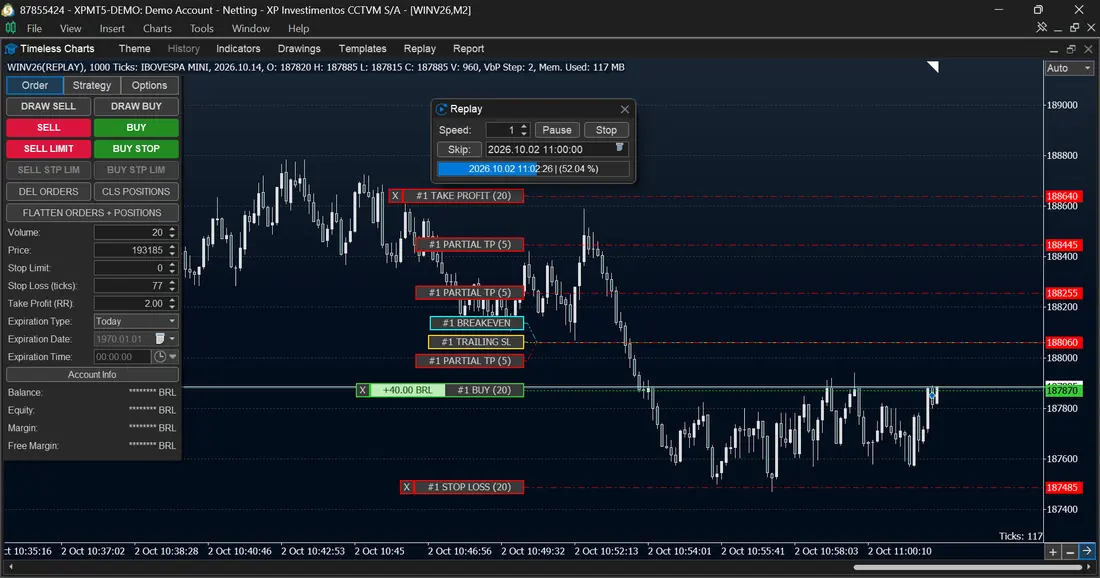Screen dimensions: 1100x578
Task: Open the calendar icon in the Replay Skip field
Action: pyautogui.click(x=619, y=148)
